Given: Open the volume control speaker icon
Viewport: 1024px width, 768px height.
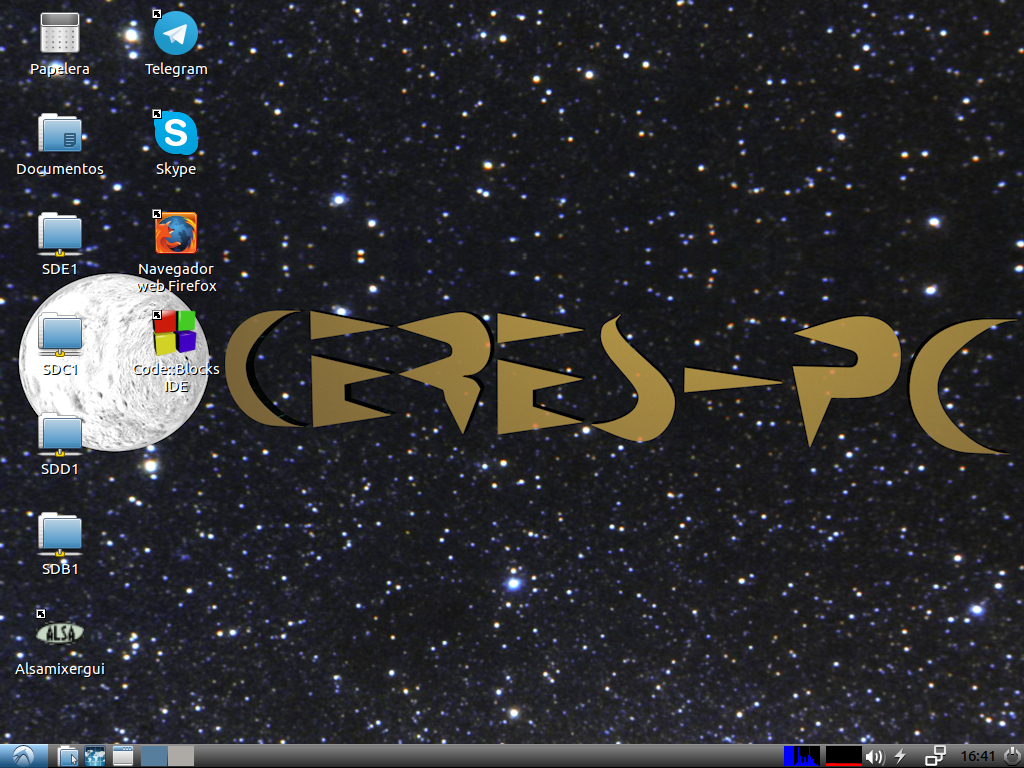Looking at the screenshot, I should (x=875, y=756).
